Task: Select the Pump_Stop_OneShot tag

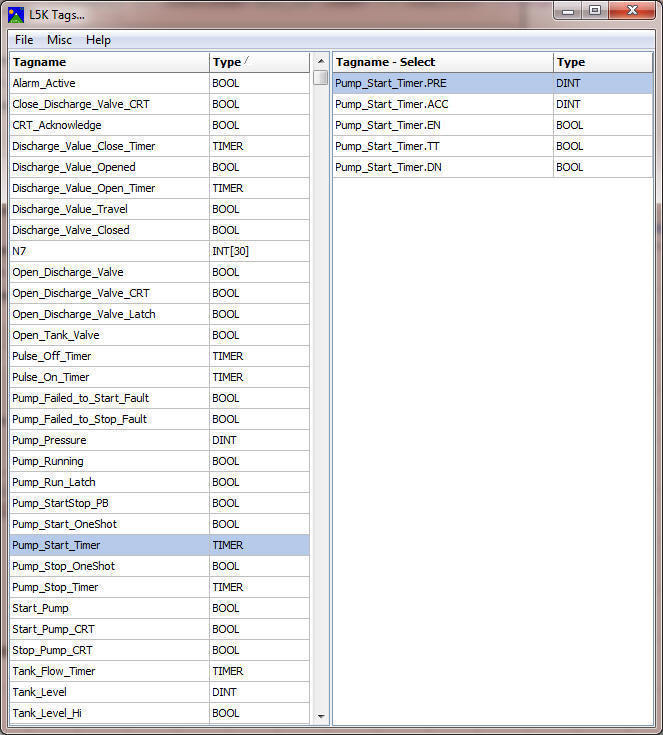Action: point(159,566)
